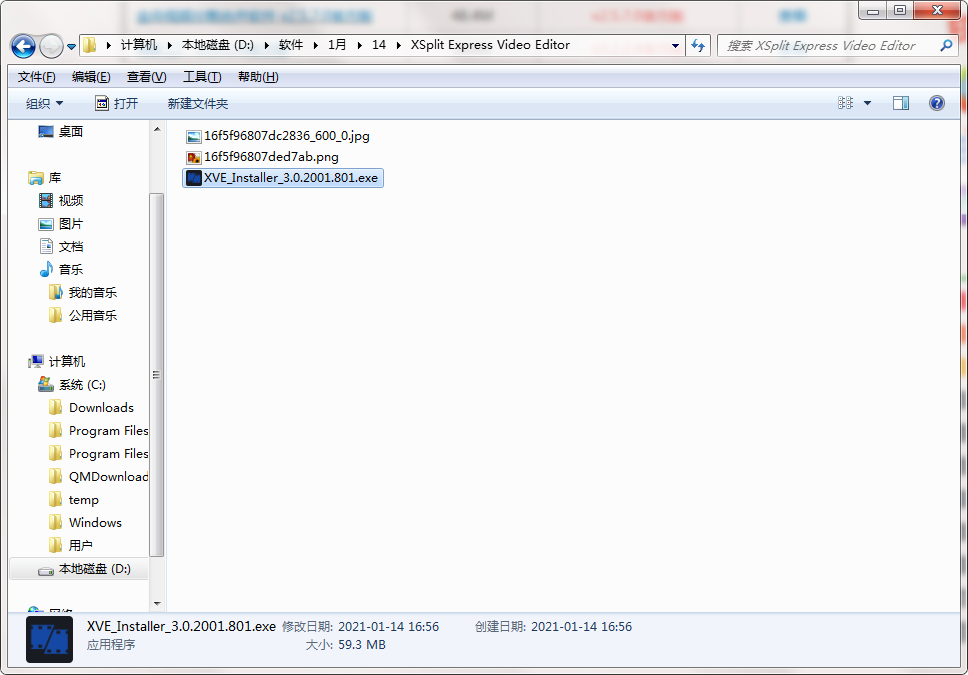Open the 编辑(E) menu

pos(91,77)
